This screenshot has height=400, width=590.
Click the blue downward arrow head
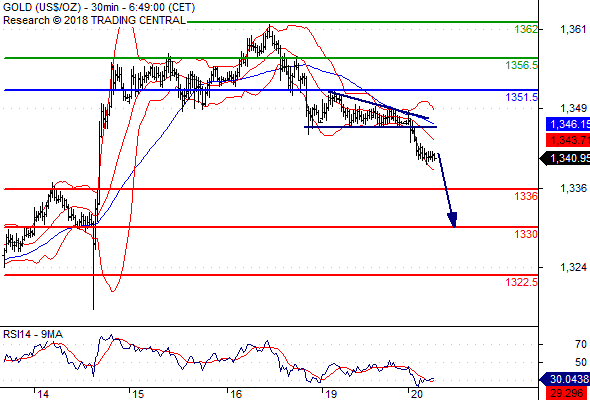(452, 220)
